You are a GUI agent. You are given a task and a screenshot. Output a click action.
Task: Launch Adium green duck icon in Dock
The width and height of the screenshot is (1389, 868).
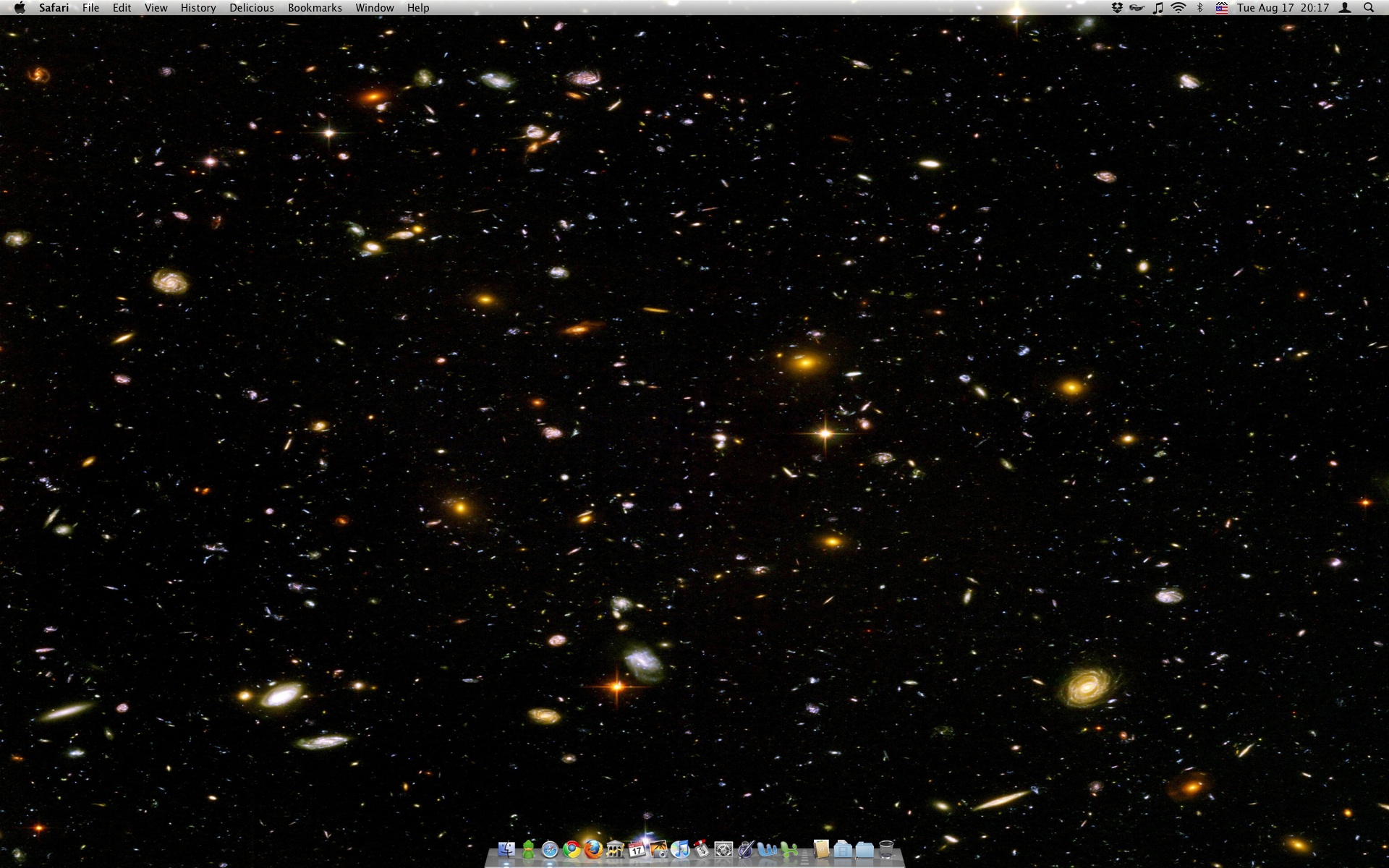529,849
